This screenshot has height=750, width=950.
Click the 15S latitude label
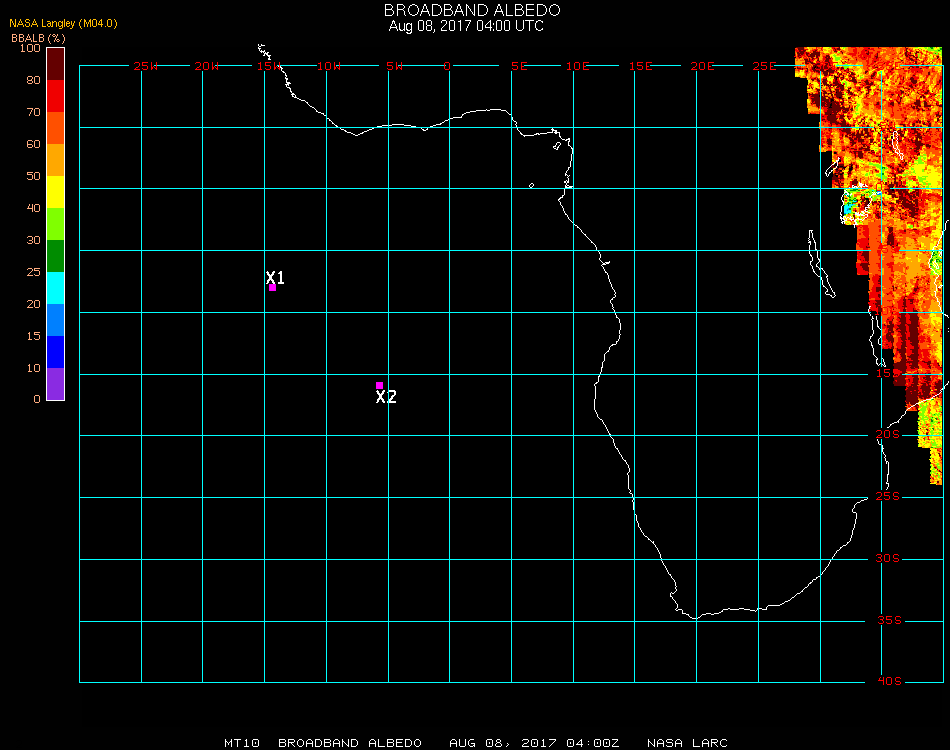pos(888,373)
